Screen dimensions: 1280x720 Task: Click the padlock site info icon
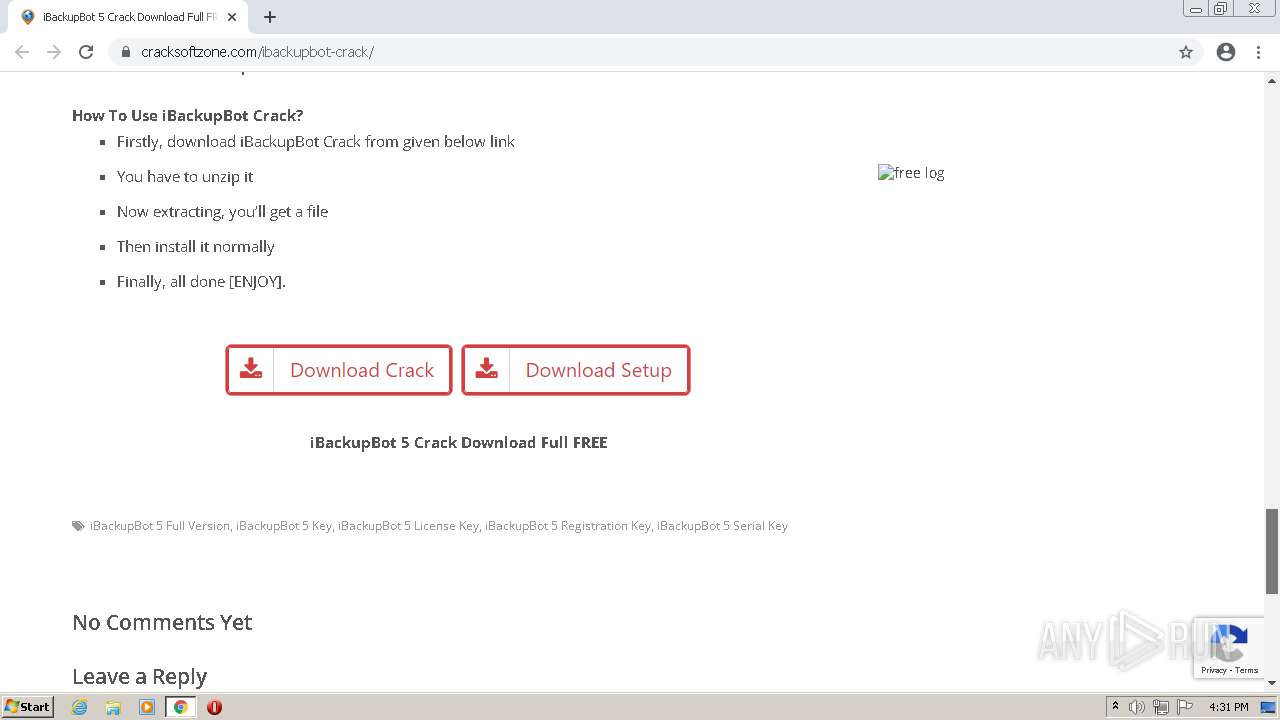tap(125, 52)
